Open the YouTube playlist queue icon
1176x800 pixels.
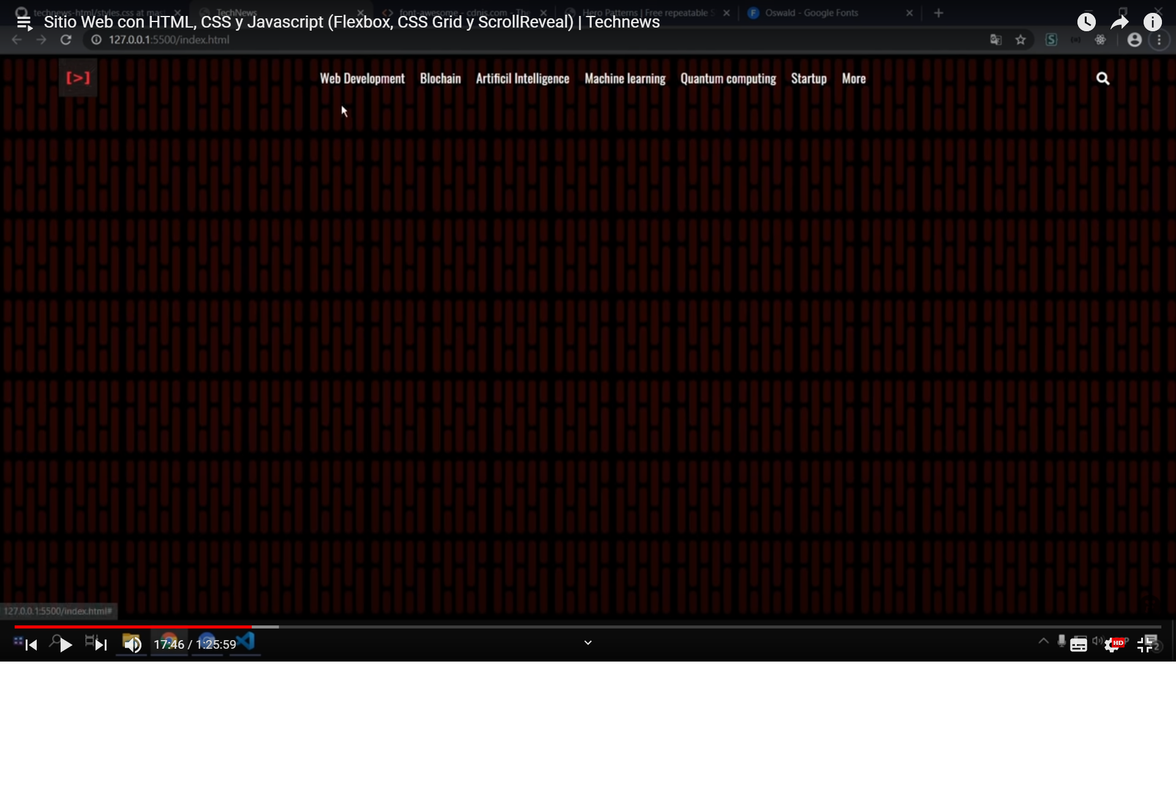(x=24, y=22)
